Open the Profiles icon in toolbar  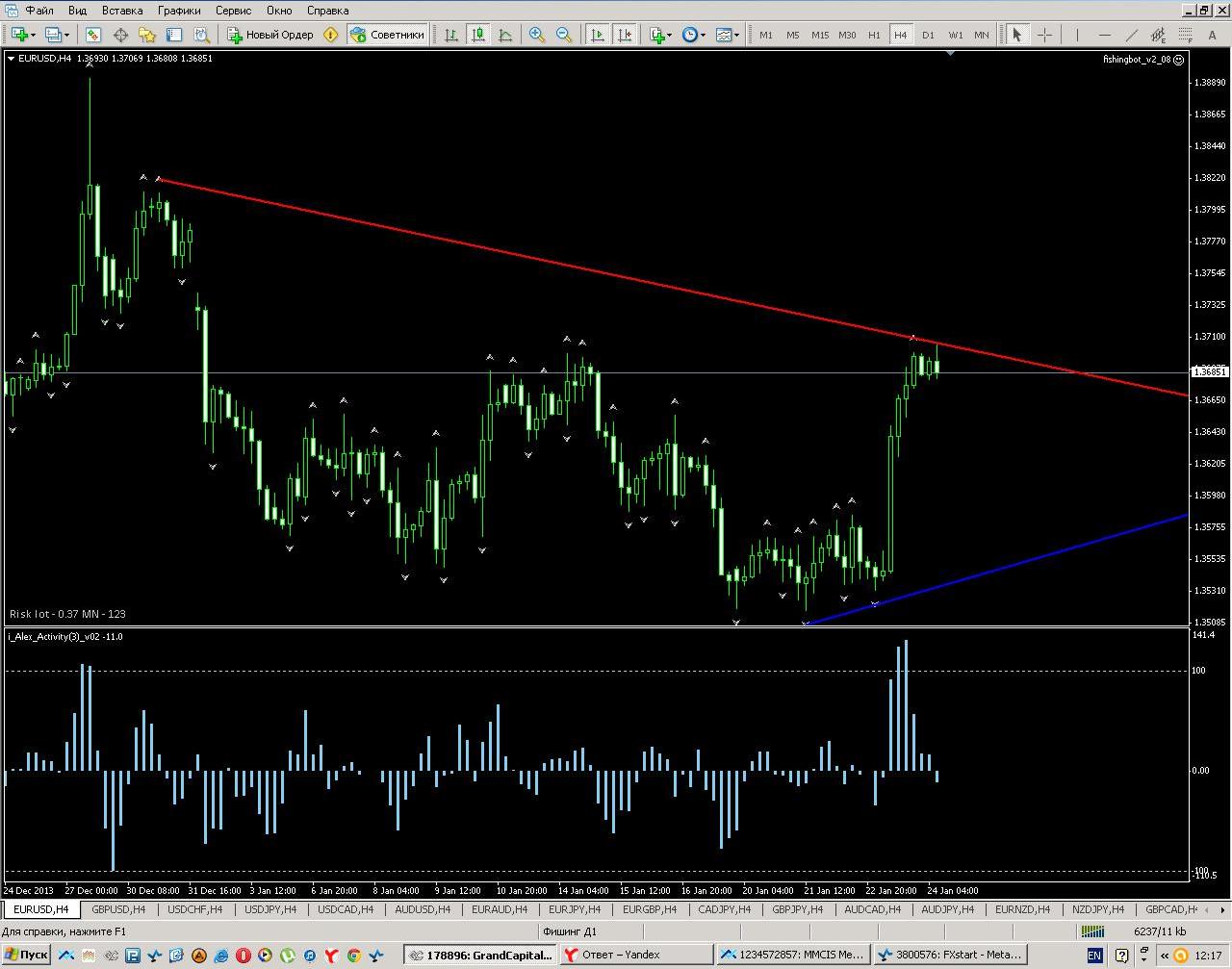pos(53,35)
